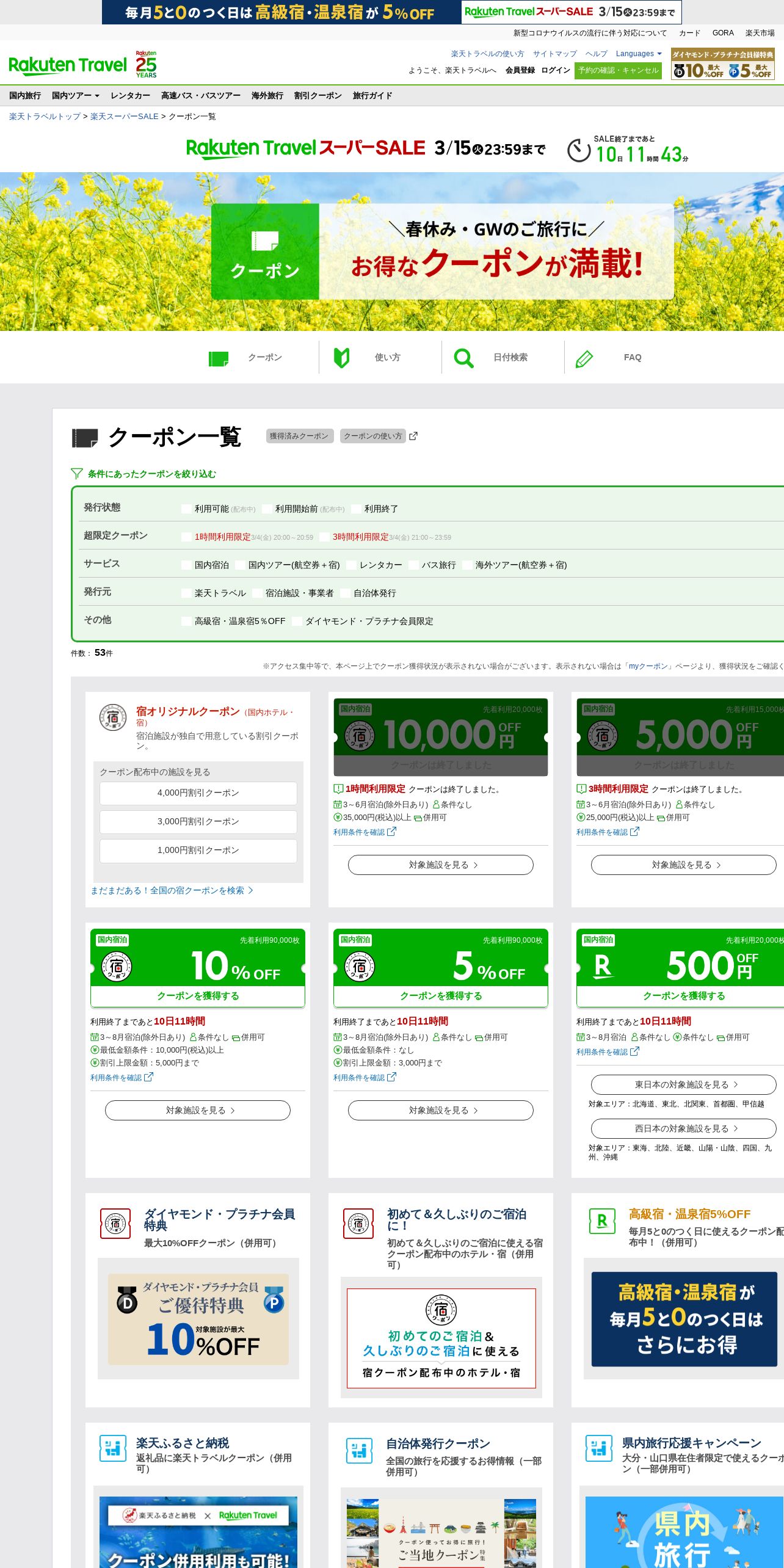Click the 獲得済みクーポン button

[300, 436]
